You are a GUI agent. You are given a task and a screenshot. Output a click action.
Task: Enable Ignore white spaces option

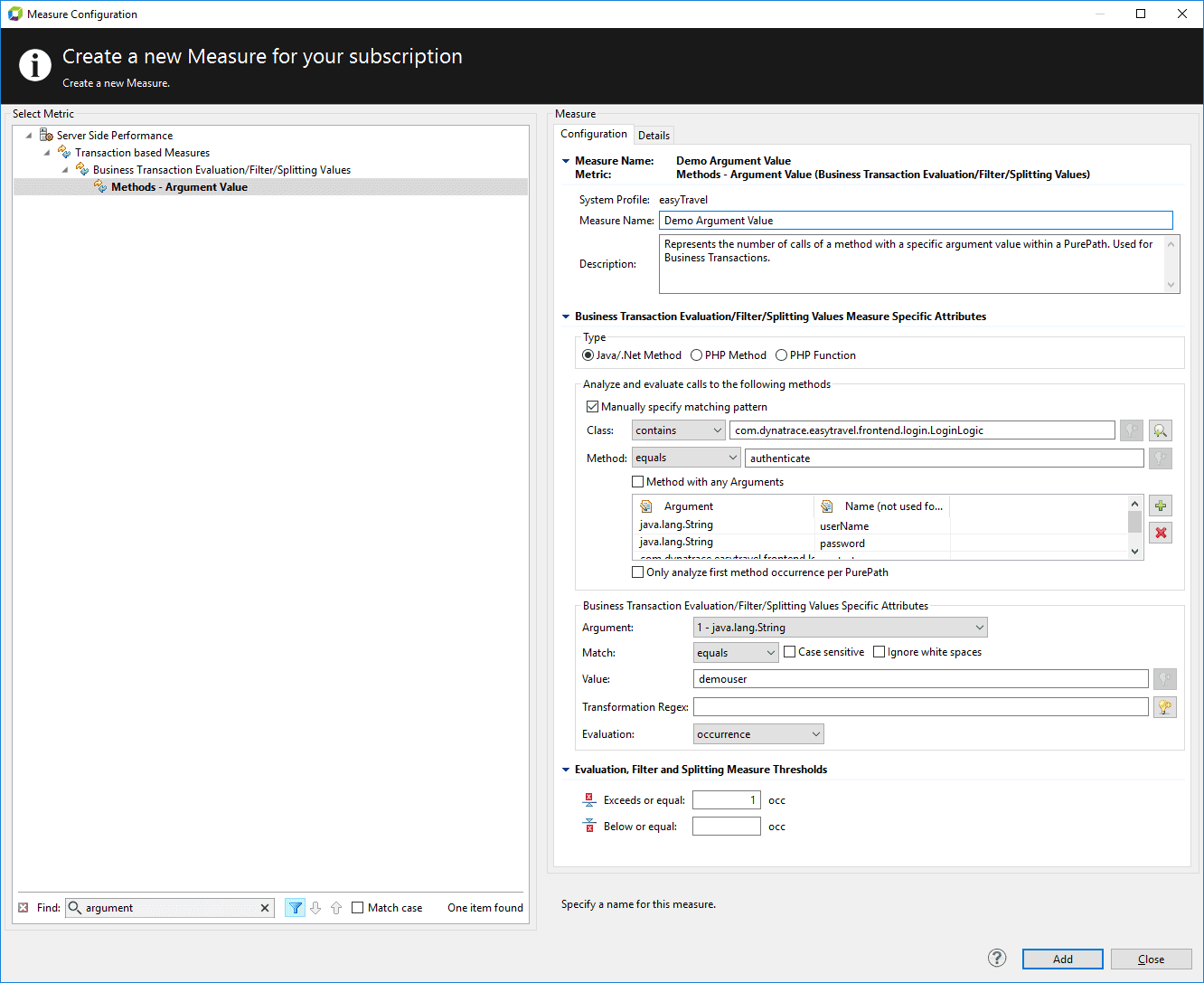[879, 652]
